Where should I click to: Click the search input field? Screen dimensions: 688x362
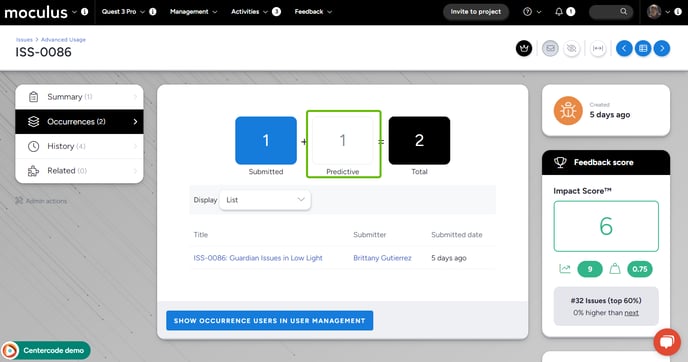coord(611,12)
